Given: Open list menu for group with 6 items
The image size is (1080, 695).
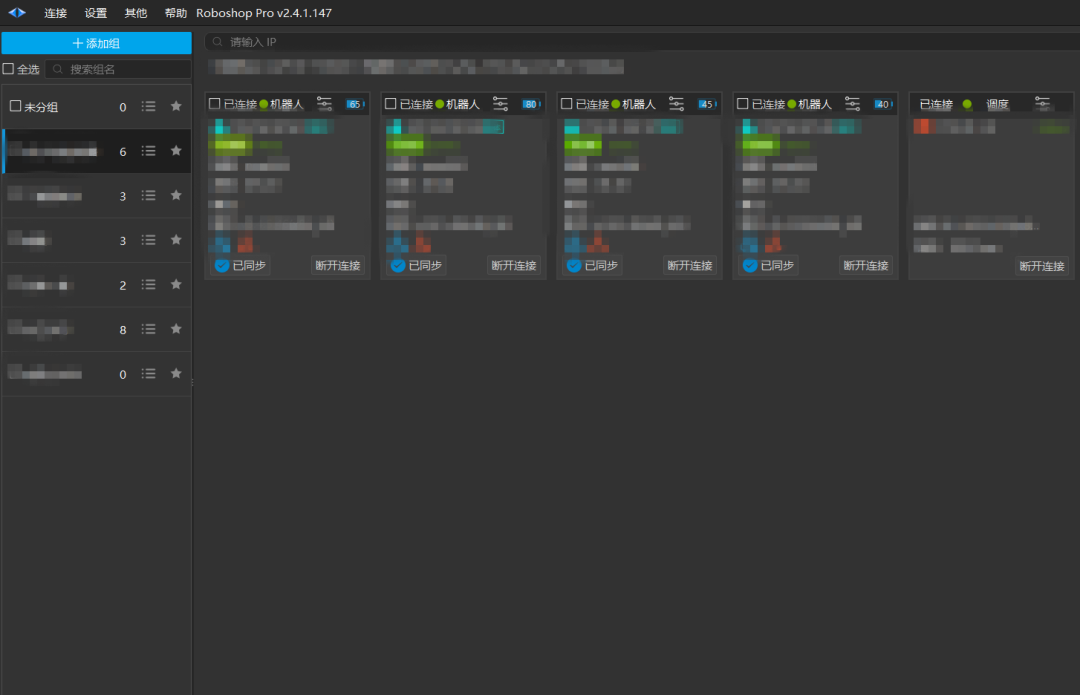Looking at the screenshot, I should [x=148, y=151].
